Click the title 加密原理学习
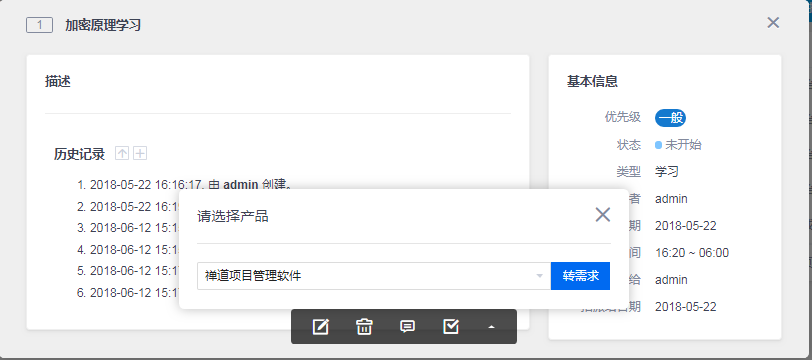 [x=103, y=25]
